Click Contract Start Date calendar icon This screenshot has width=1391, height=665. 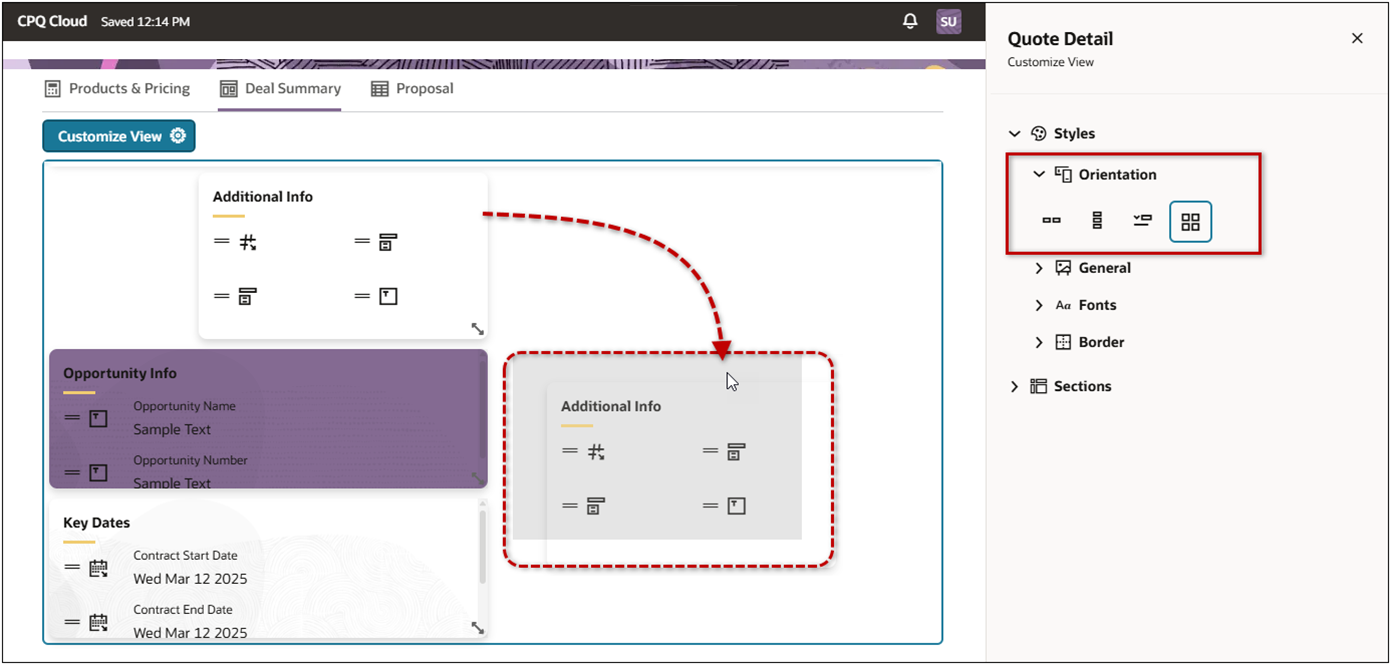98,568
